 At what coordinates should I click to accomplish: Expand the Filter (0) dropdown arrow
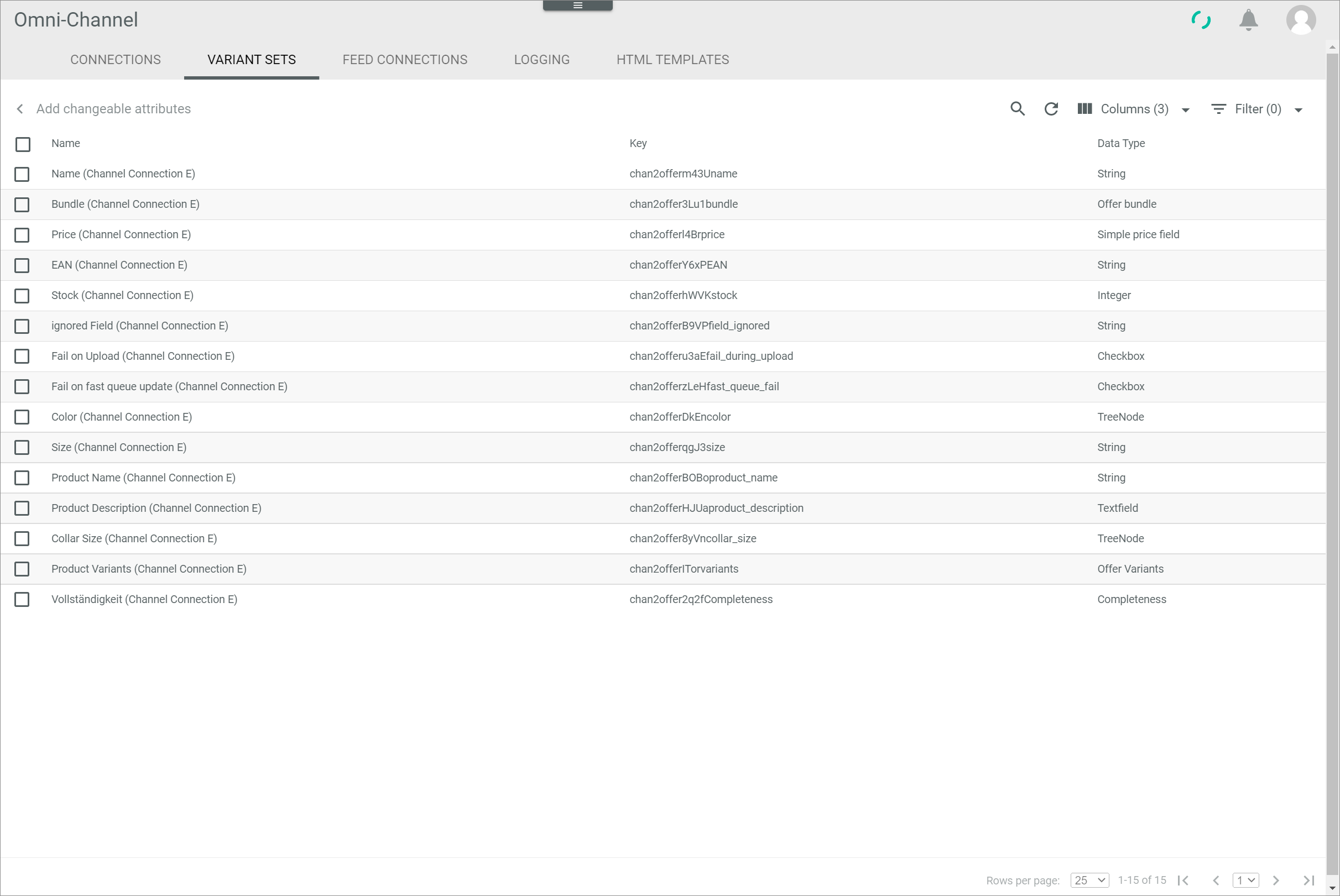click(x=1299, y=109)
